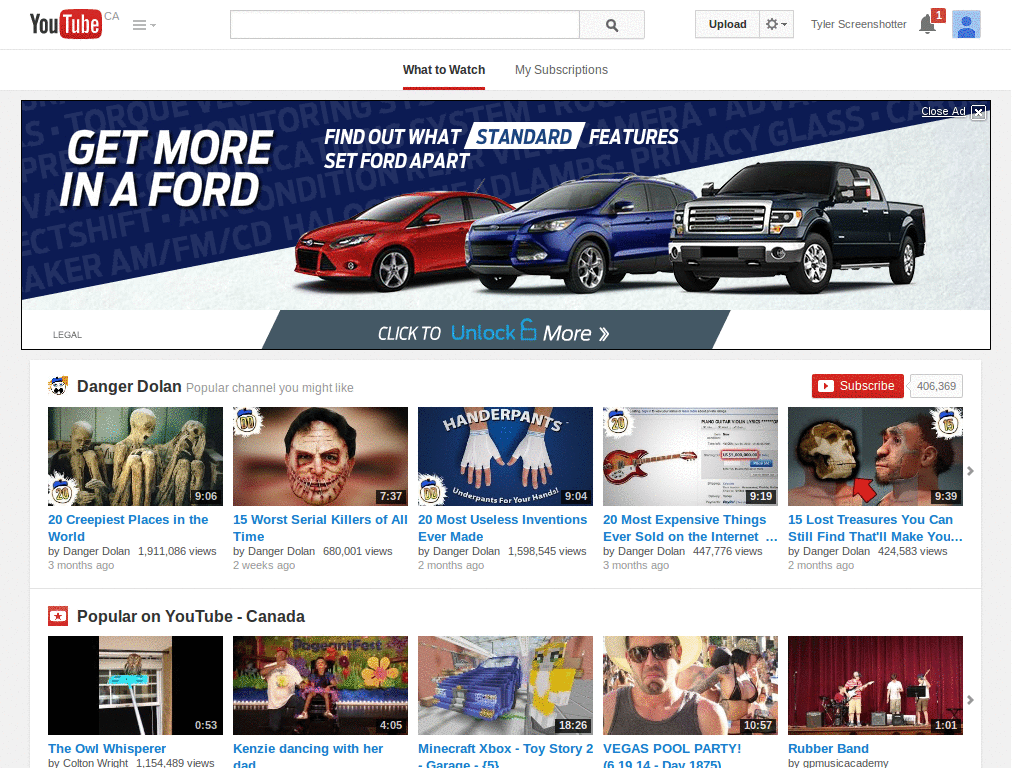Click the 406,369 subscriber count
Image resolution: width=1024 pixels, height=768 pixels.
pos(936,386)
